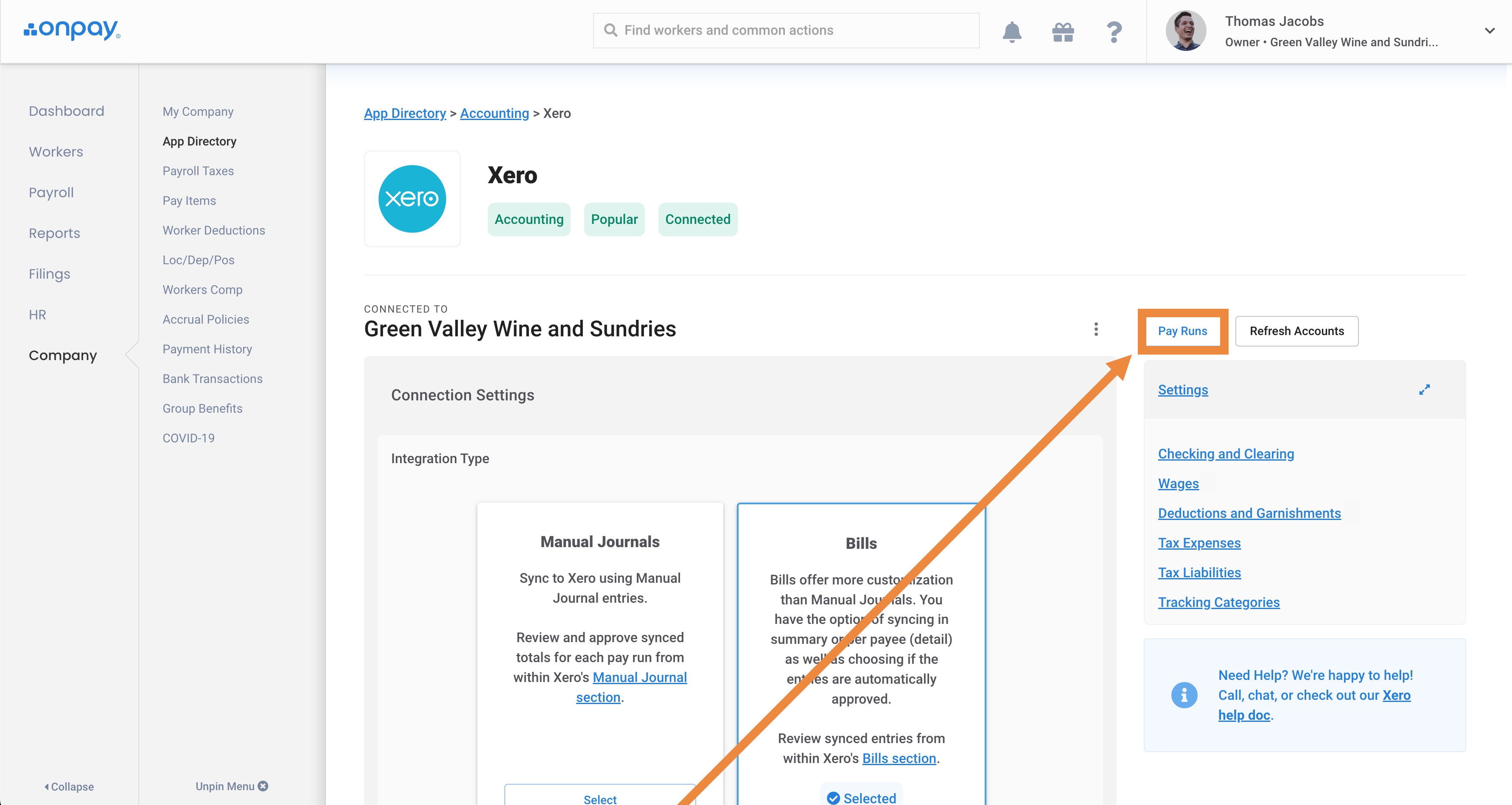Open the Bills section link
1512x805 pixels.
[x=899, y=758]
